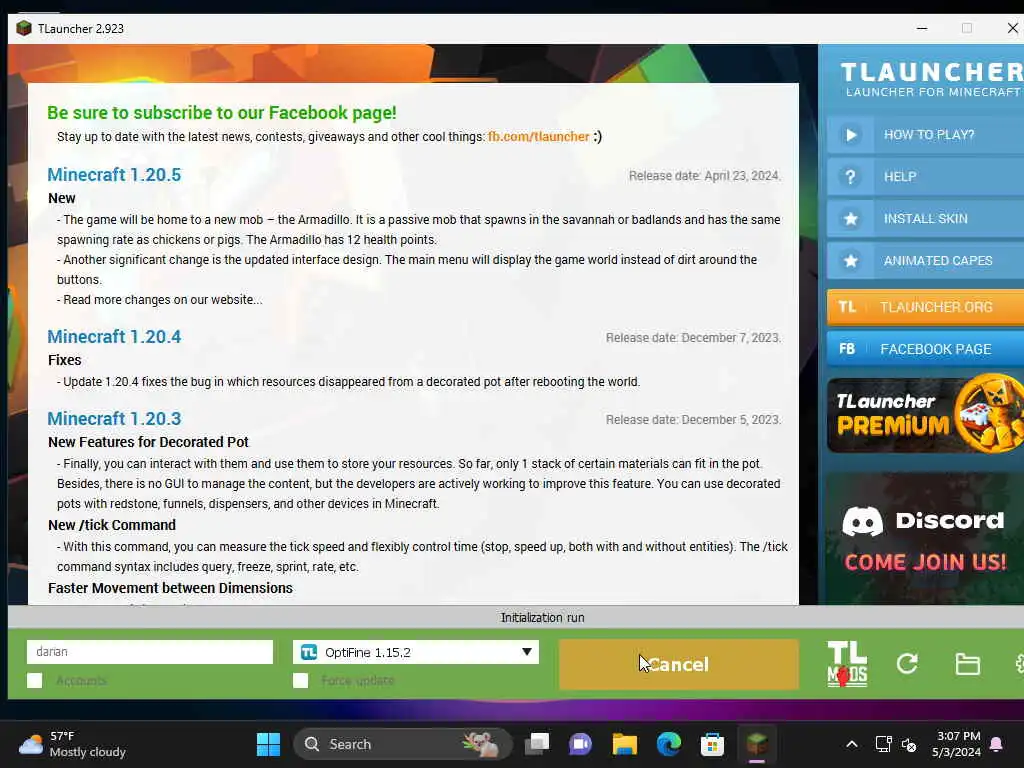
Task: Open Microsoft Edge from taskbar
Action: tap(669, 744)
